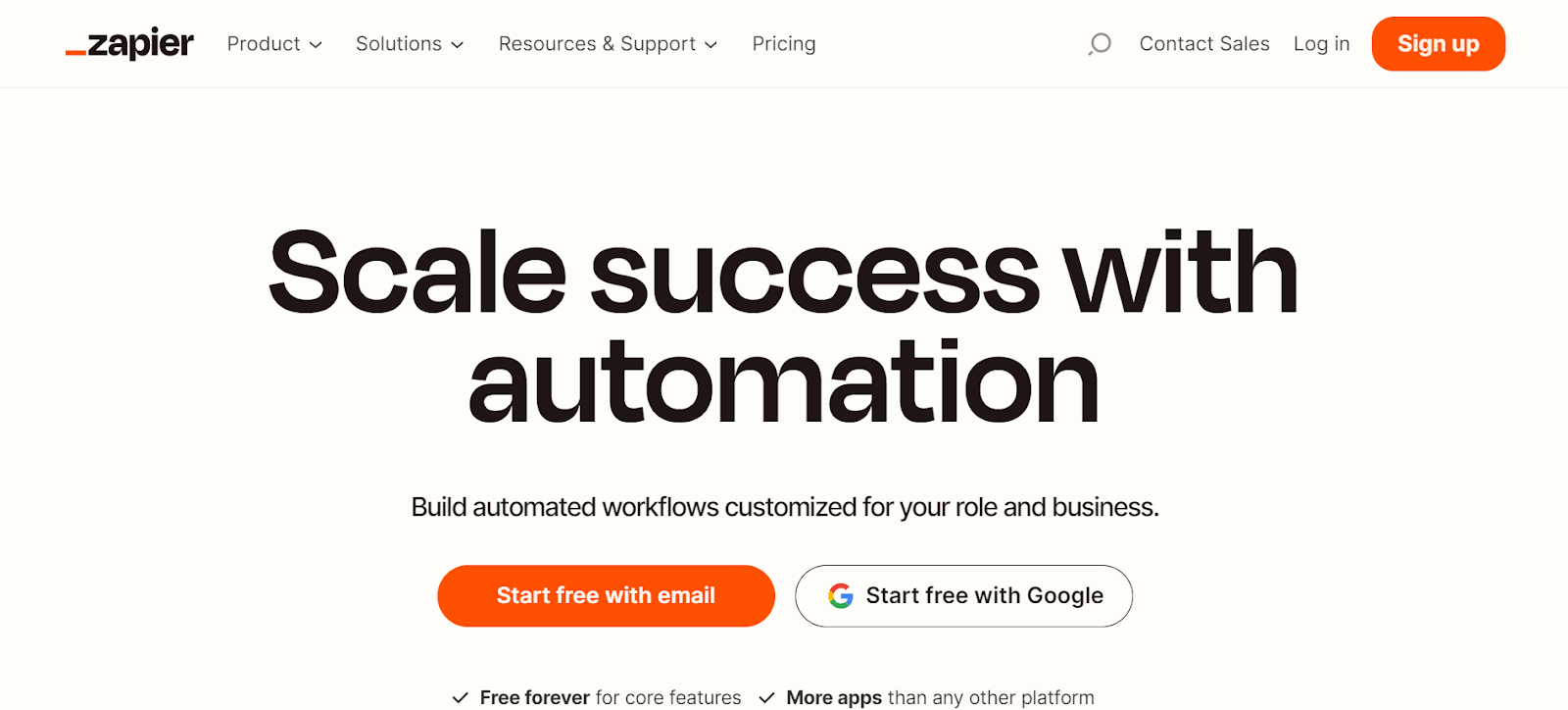Click the workflows tagline text
Screen dimensions: 1568x710
pos(784,508)
